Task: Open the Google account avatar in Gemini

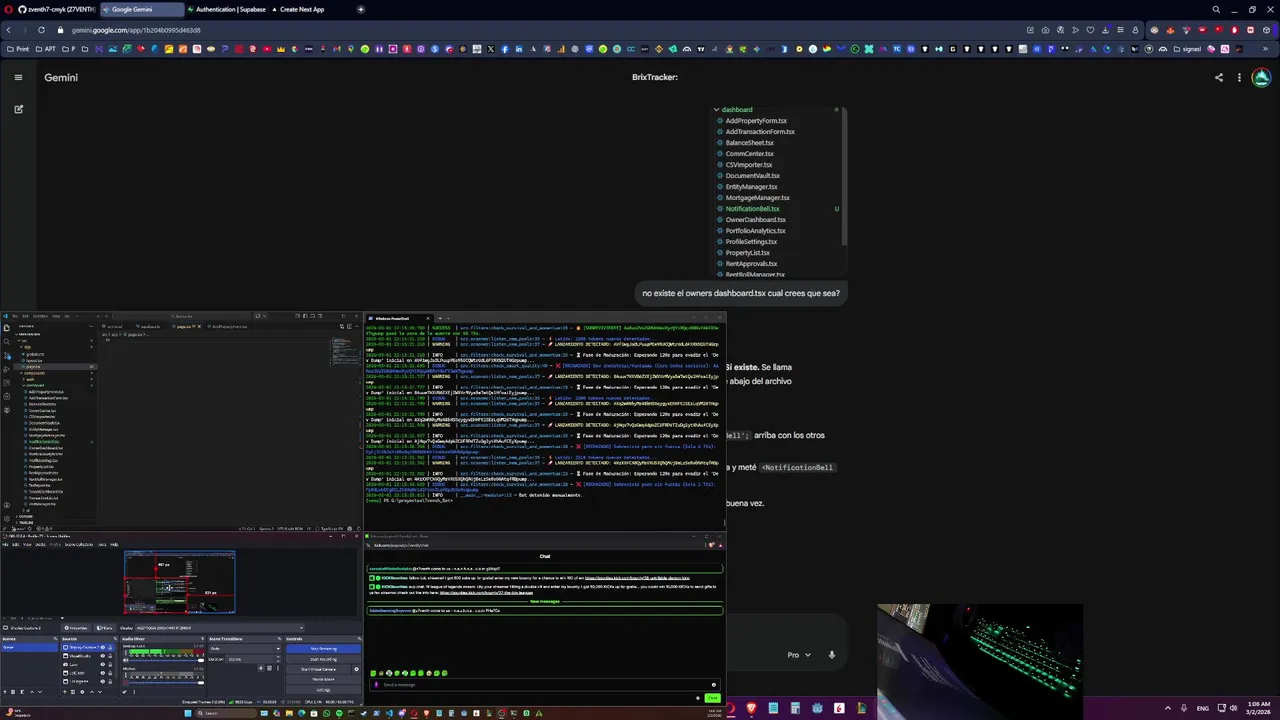Action: pyautogui.click(x=1261, y=77)
